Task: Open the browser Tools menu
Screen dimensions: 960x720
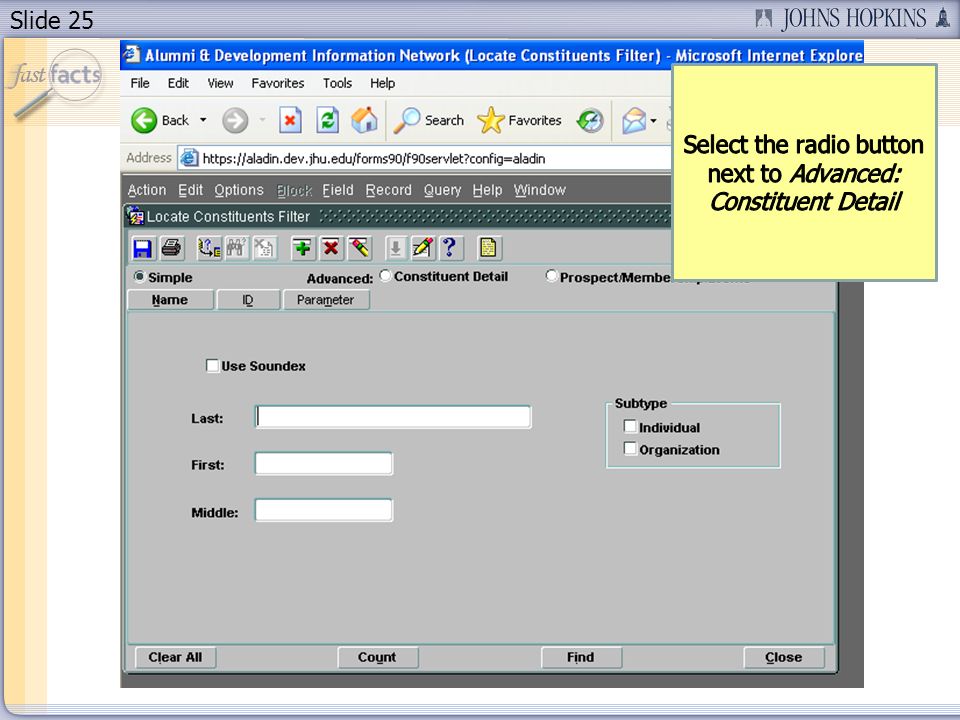Action: [337, 83]
